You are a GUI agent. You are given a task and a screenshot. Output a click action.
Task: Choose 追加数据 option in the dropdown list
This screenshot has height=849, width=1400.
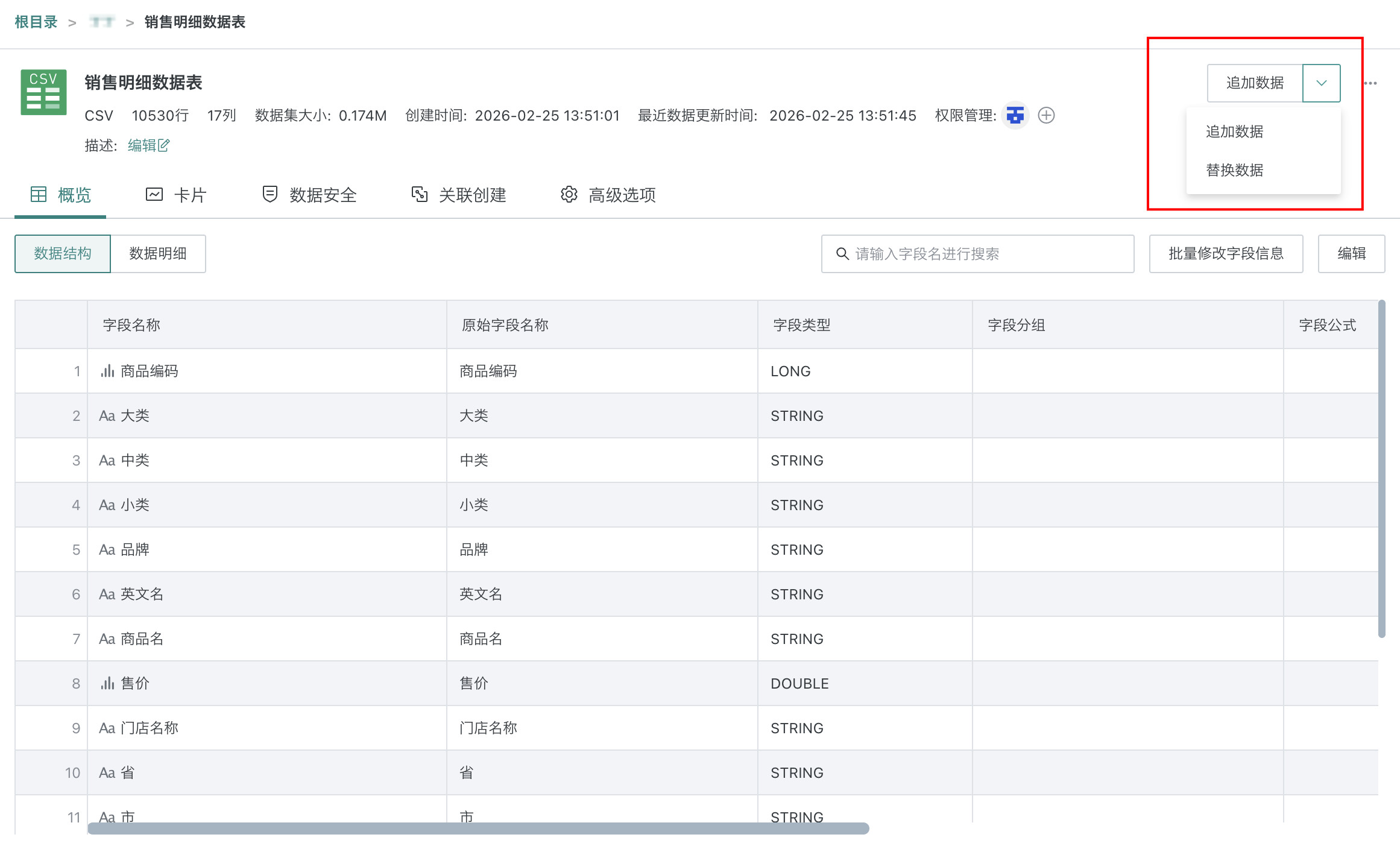click(1234, 131)
